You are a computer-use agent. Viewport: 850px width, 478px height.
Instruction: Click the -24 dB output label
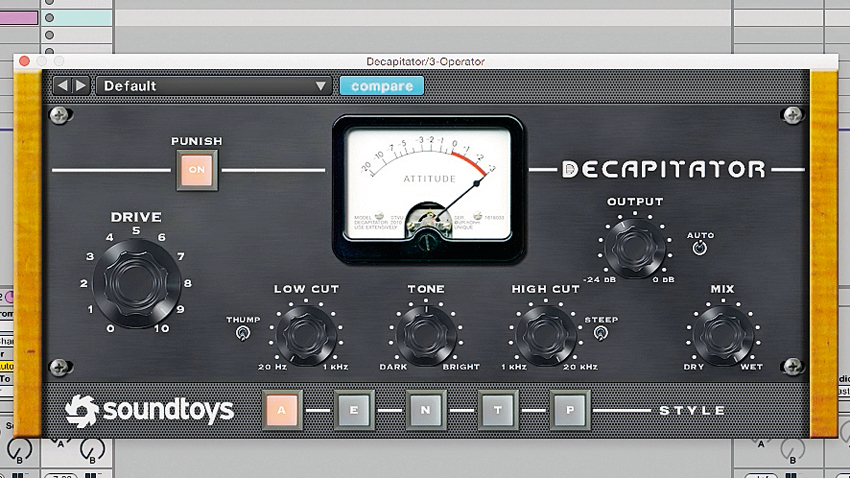[x=599, y=280]
